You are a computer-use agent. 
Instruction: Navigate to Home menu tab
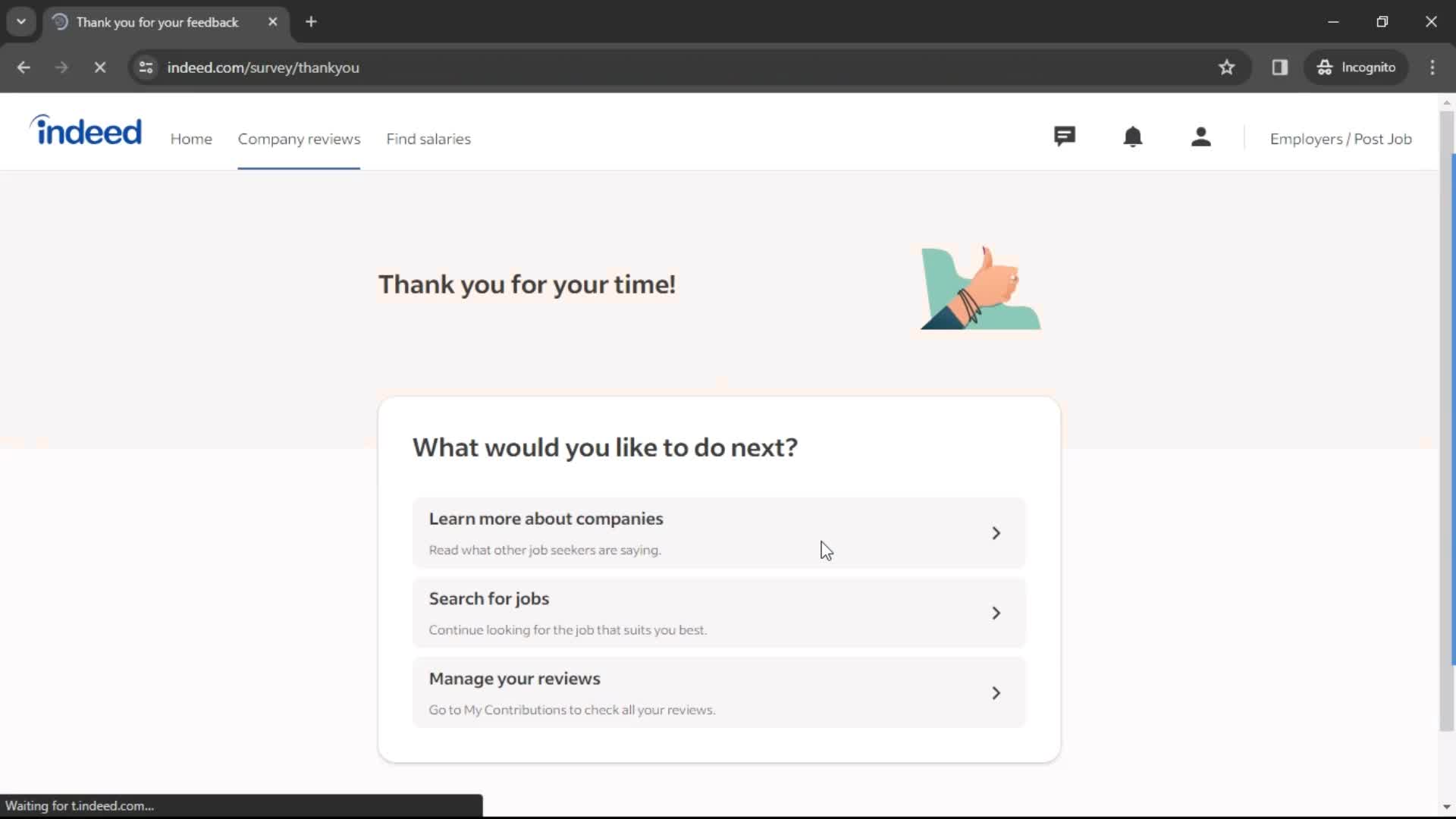(191, 139)
